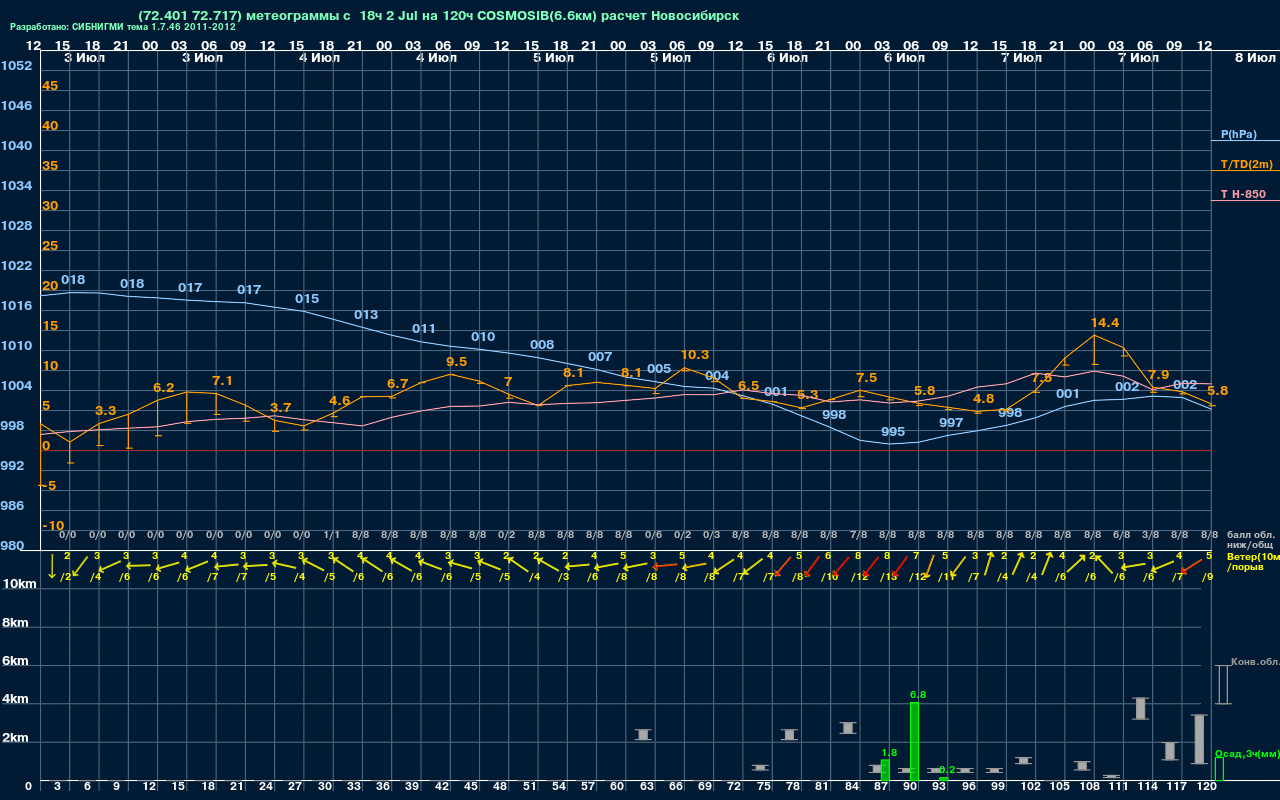Click the 7.1 temperature value
This screenshot has width=1280, height=800.
click(223, 381)
